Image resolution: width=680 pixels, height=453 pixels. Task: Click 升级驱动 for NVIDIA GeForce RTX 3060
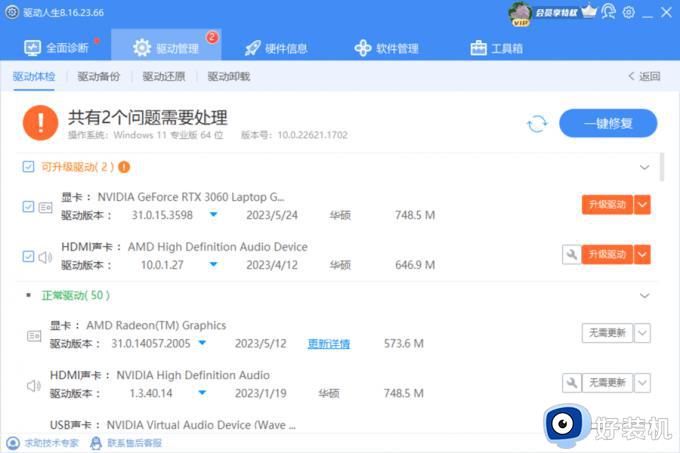(x=607, y=205)
